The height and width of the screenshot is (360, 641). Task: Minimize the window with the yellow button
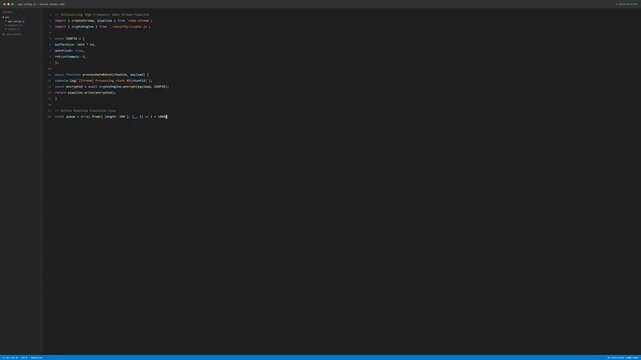[9, 4]
